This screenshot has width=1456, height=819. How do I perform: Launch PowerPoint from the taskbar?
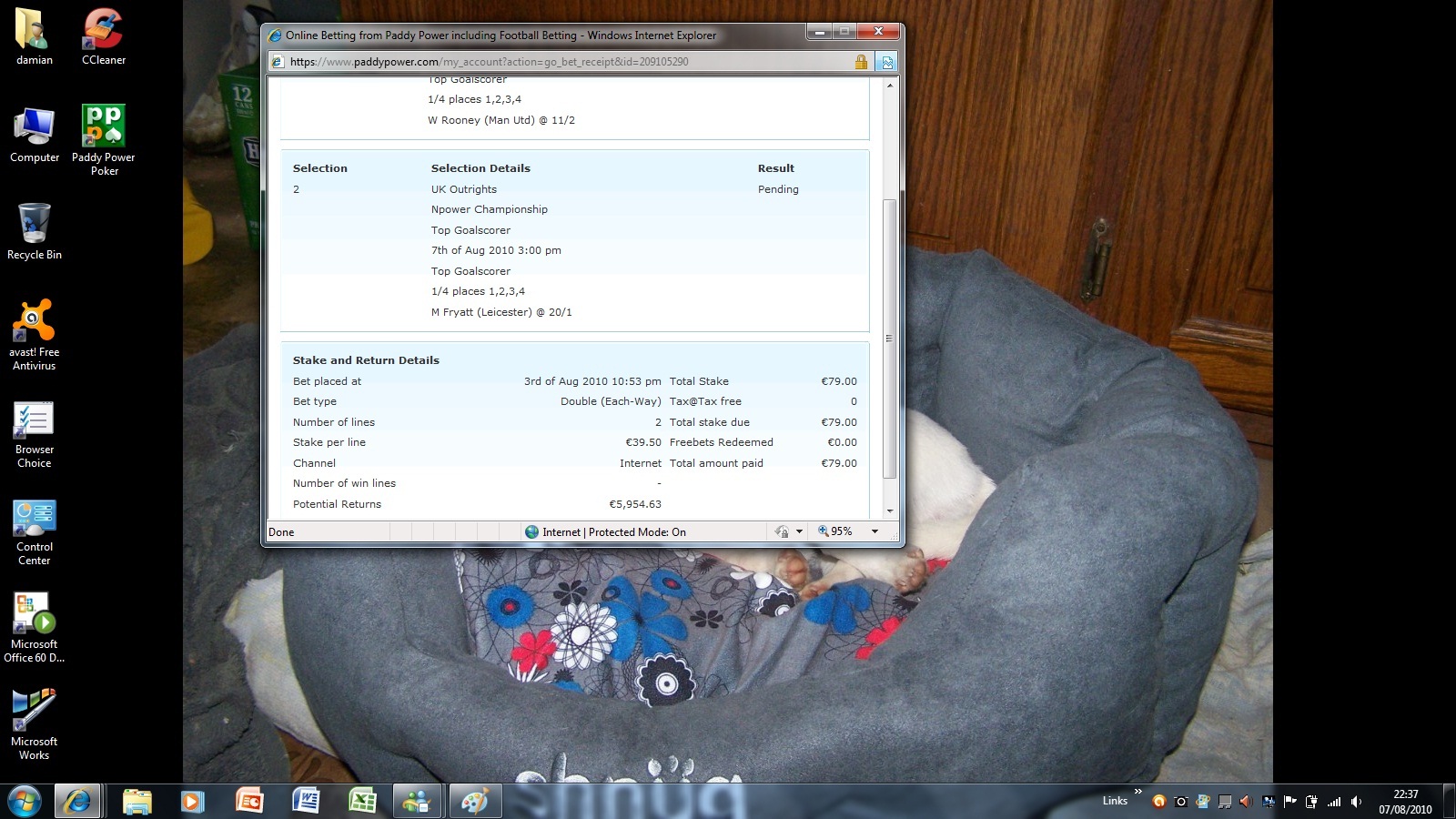249,801
